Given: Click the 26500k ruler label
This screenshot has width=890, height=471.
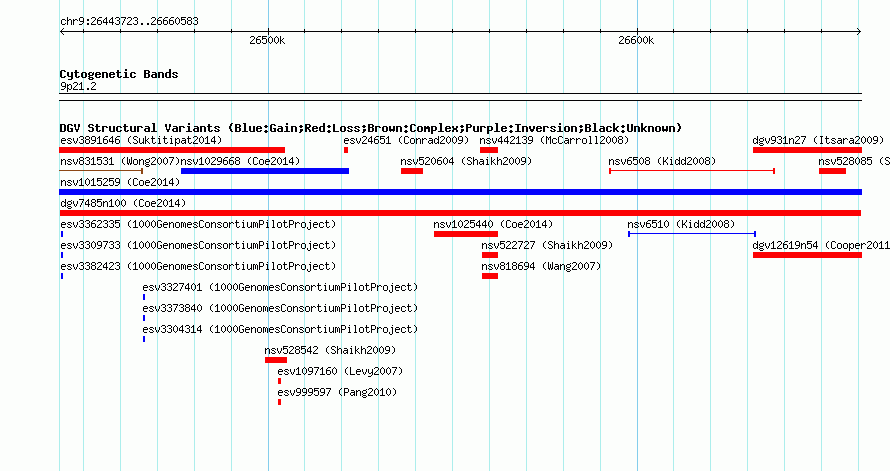Looking at the screenshot, I should click(x=267, y=40).
